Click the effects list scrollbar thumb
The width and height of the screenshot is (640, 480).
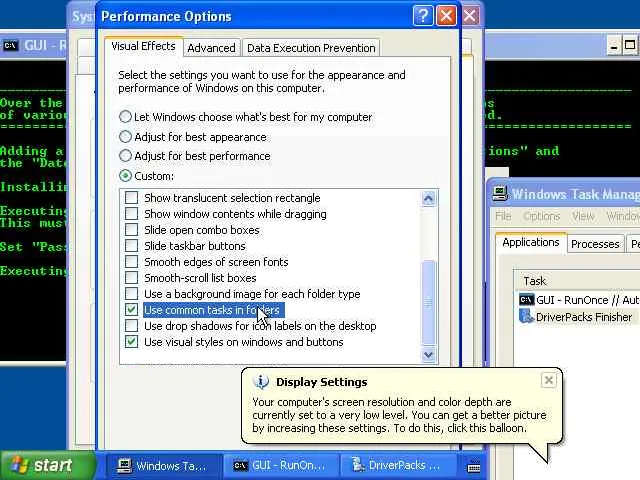click(428, 302)
